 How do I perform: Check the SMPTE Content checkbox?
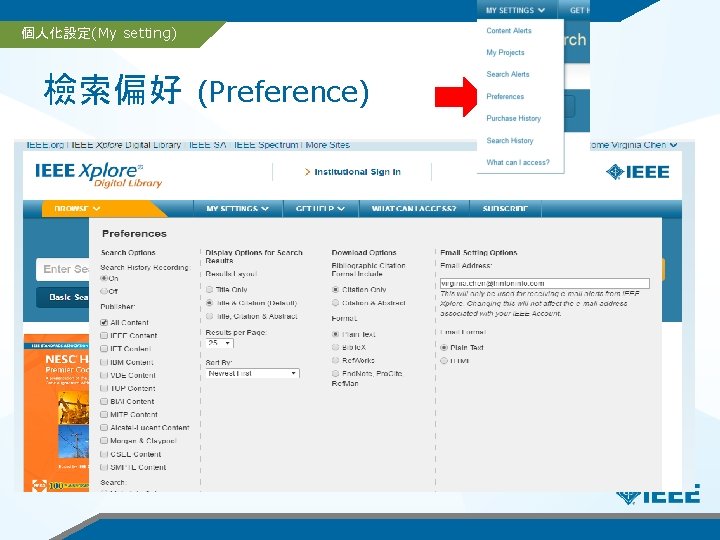(104, 467)
